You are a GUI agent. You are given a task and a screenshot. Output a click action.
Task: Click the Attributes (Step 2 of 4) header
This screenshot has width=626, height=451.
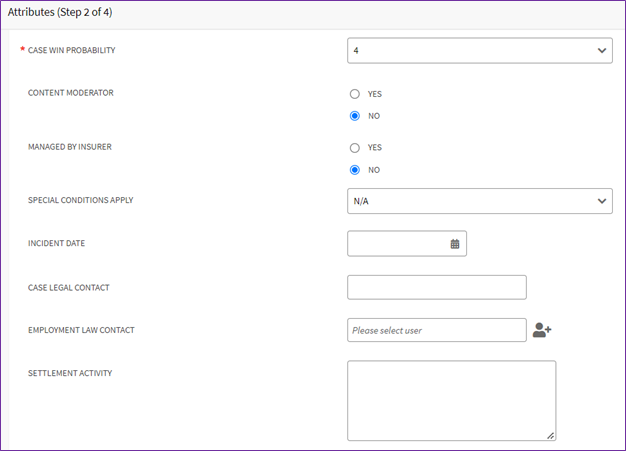(60, 12)
